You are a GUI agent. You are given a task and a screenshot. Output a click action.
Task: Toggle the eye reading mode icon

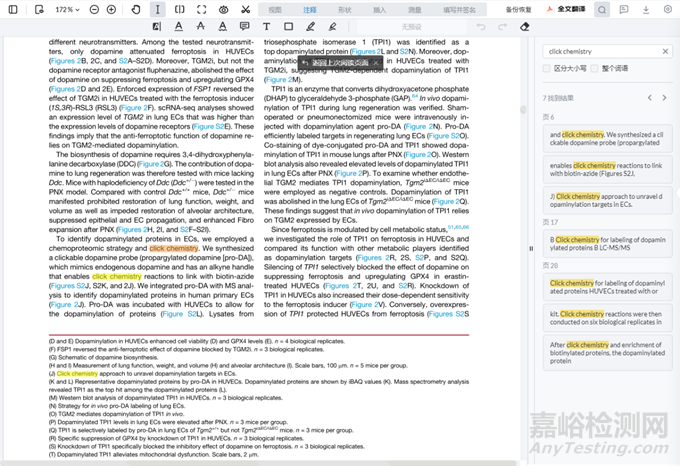(223, 9)
